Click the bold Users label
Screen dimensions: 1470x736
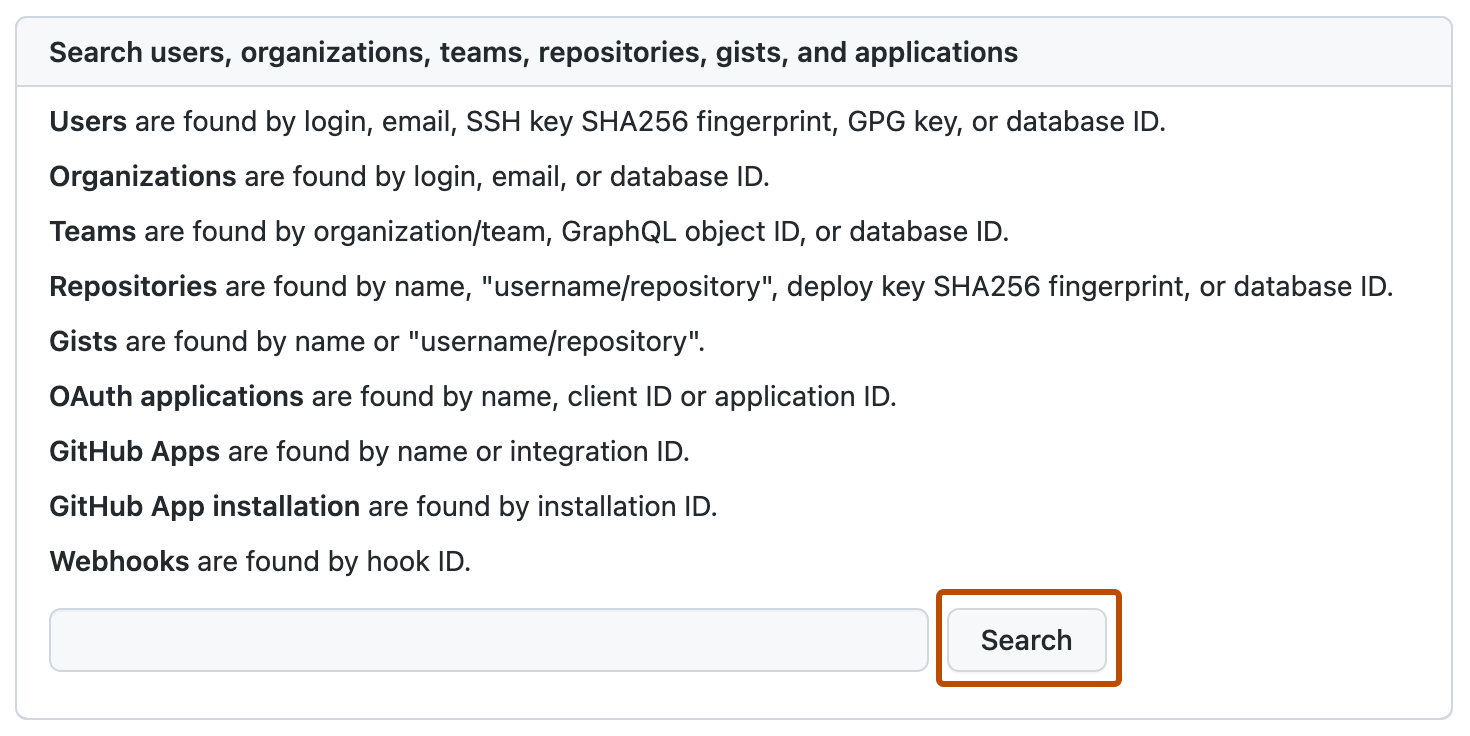86,121
